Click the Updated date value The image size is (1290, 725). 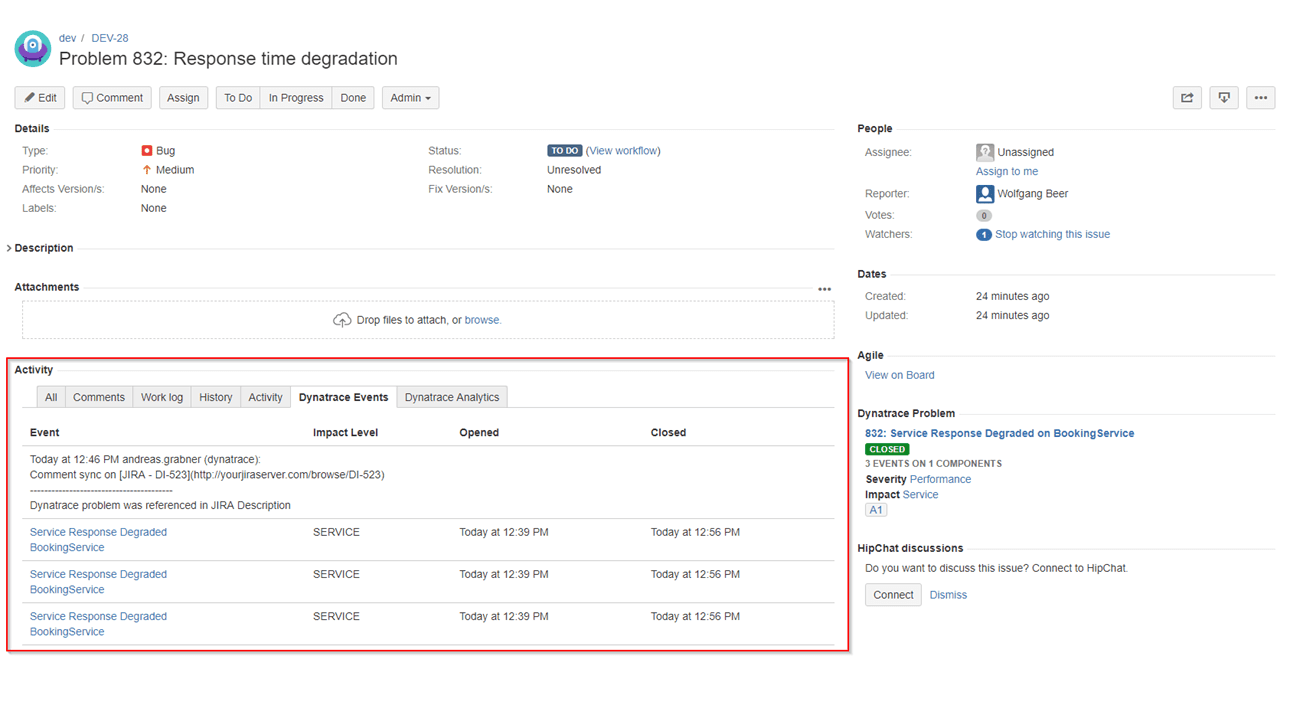pos(1012,316)
